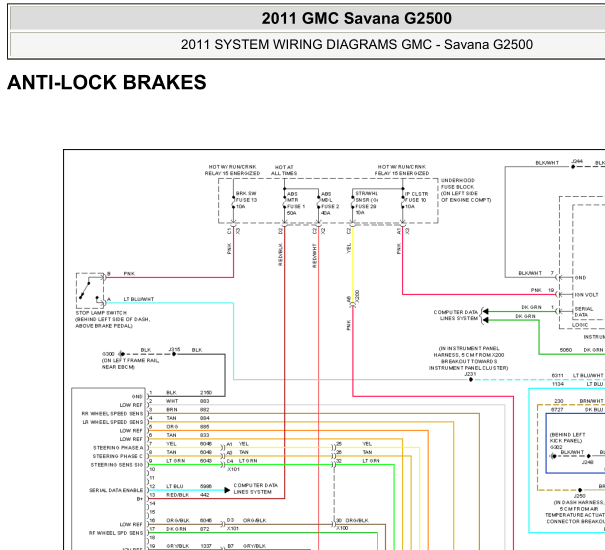Click circuit number '6727'
The image size is (605, 550).
[x=557, y=410]
